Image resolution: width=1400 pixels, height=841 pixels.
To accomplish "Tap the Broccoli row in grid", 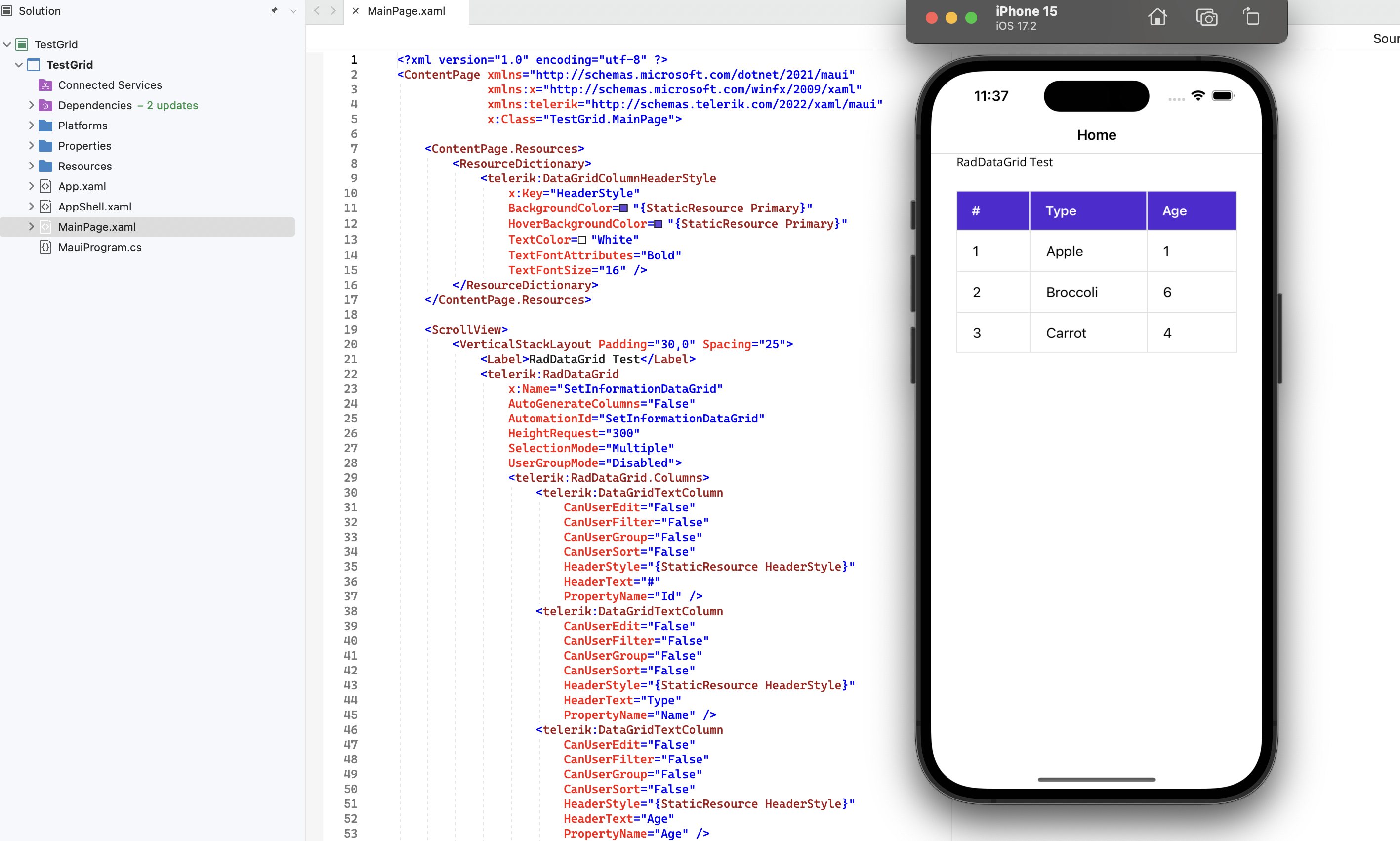I will tap(1071, 293).
